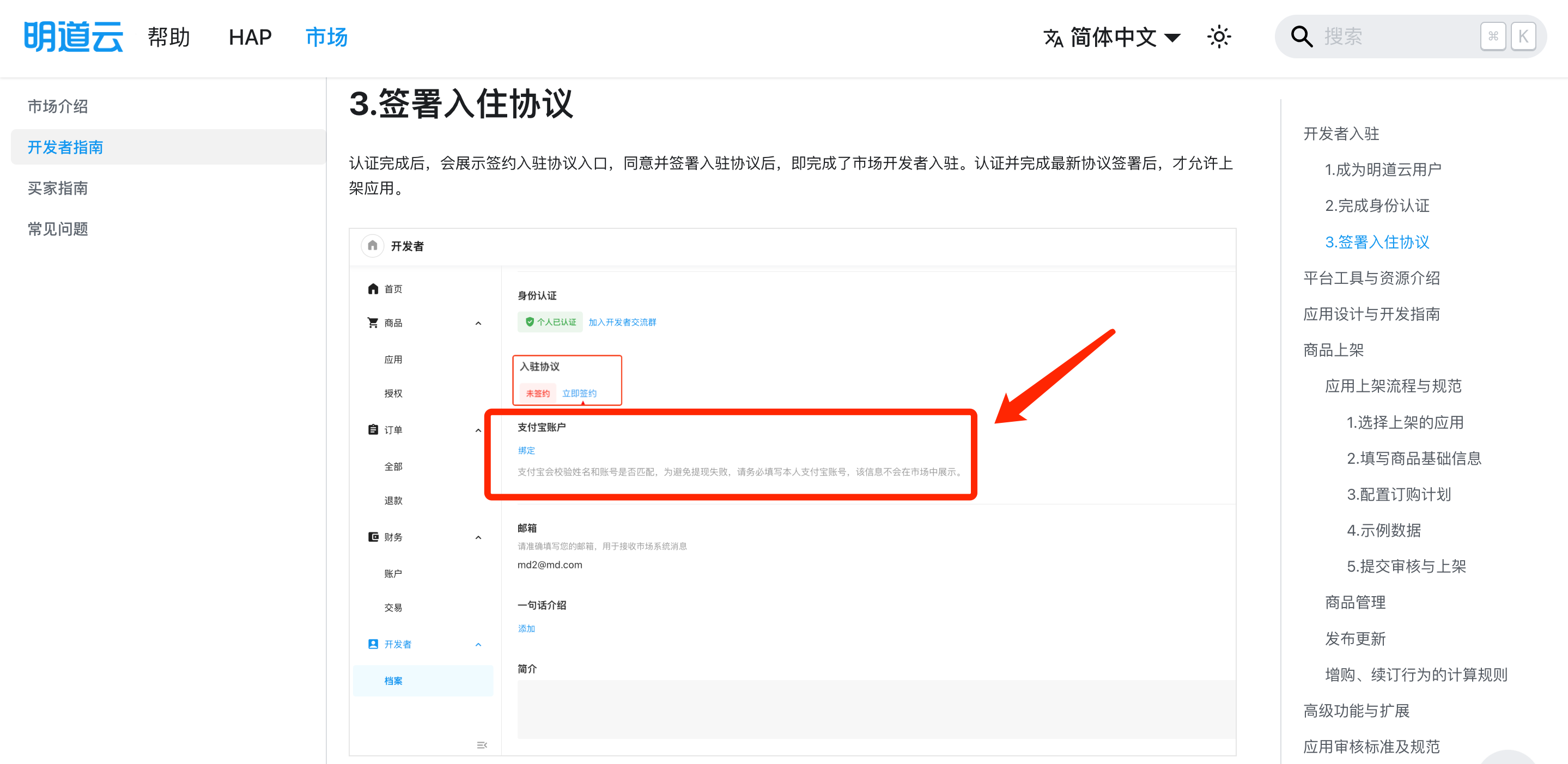Click 添加 under 一句话介绍

tap(526, 628)
